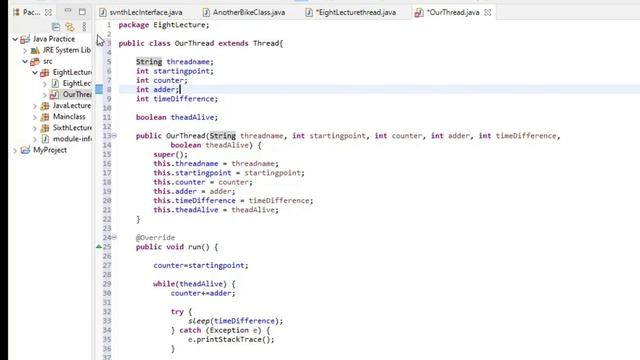Click MyProject folder icon
Screen dimensions: 640x360
(25, 150)
